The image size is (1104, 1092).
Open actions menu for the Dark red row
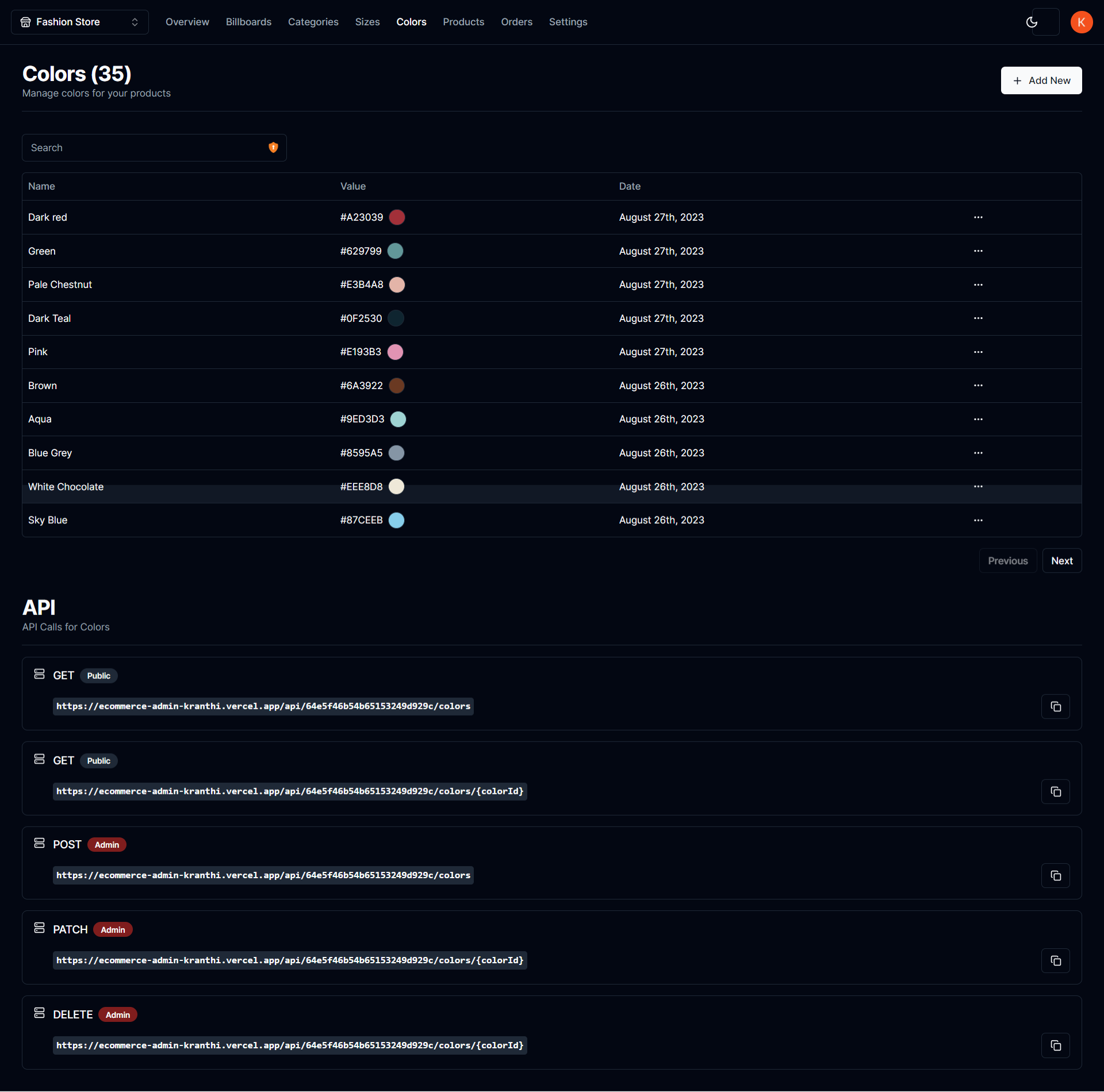click(979, 217)
